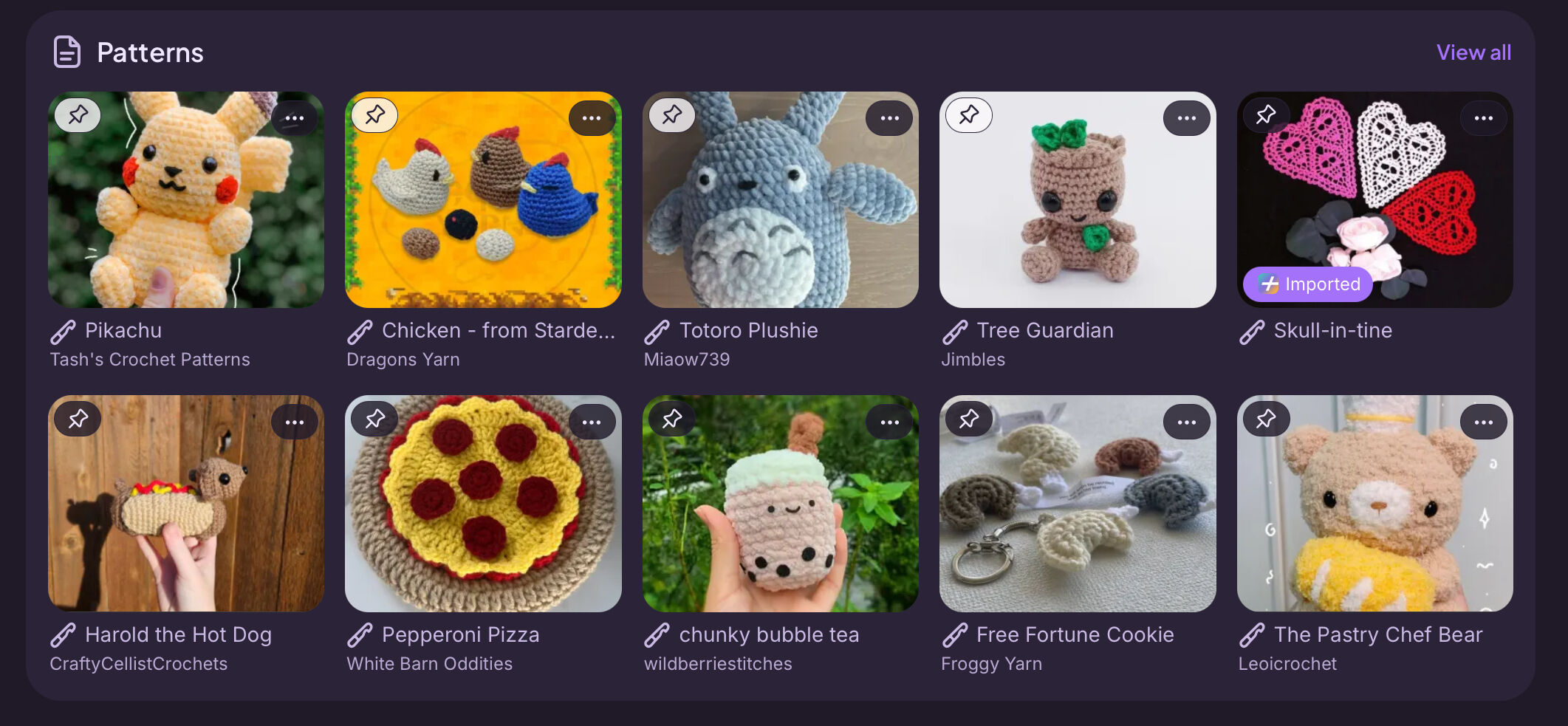Click pin icon on Skull-in-tine card
This screenshot has height=726, width=1568.
coord(1266,115)
